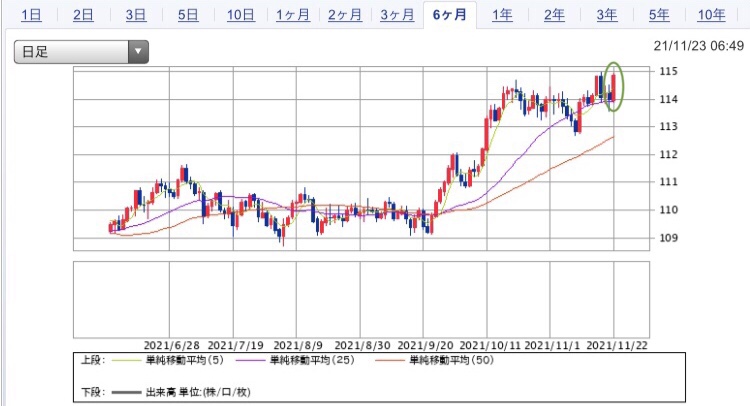Click the 2021/7/19 date label

(235, 345)
